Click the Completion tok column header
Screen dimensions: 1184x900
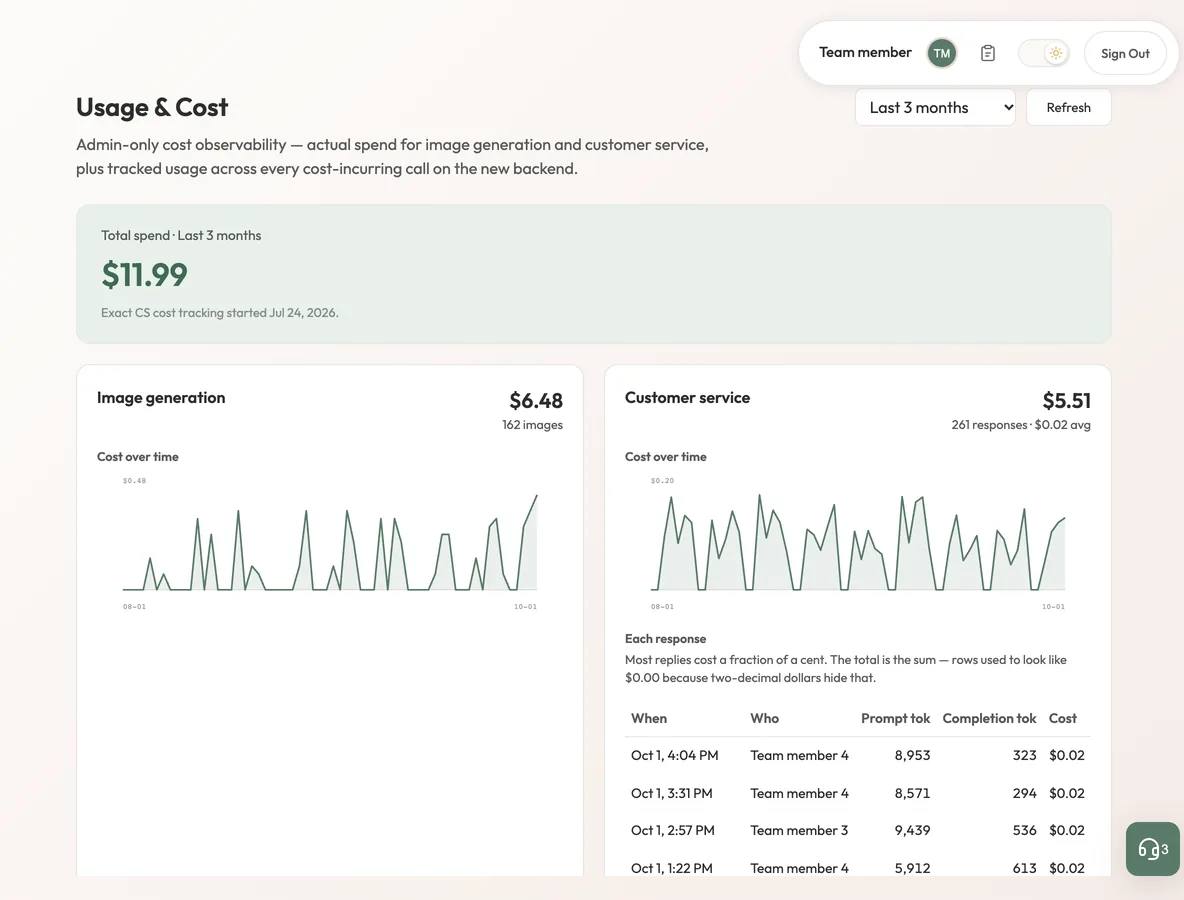[x=989, y=718]
